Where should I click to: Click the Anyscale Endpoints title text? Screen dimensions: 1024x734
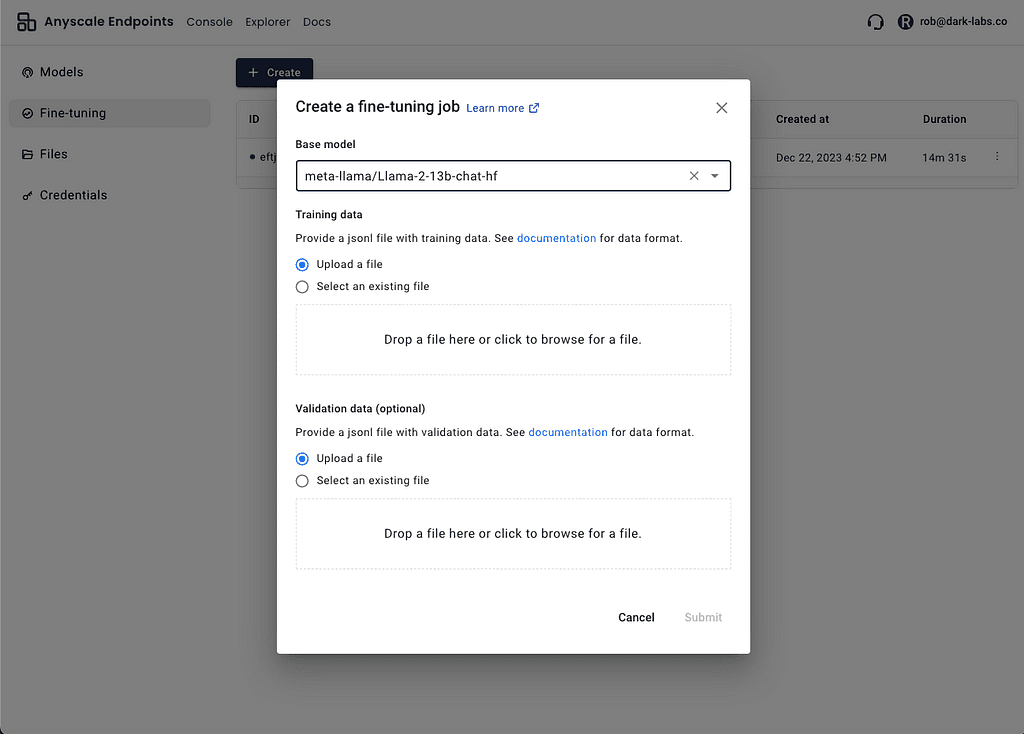[109, 22]
